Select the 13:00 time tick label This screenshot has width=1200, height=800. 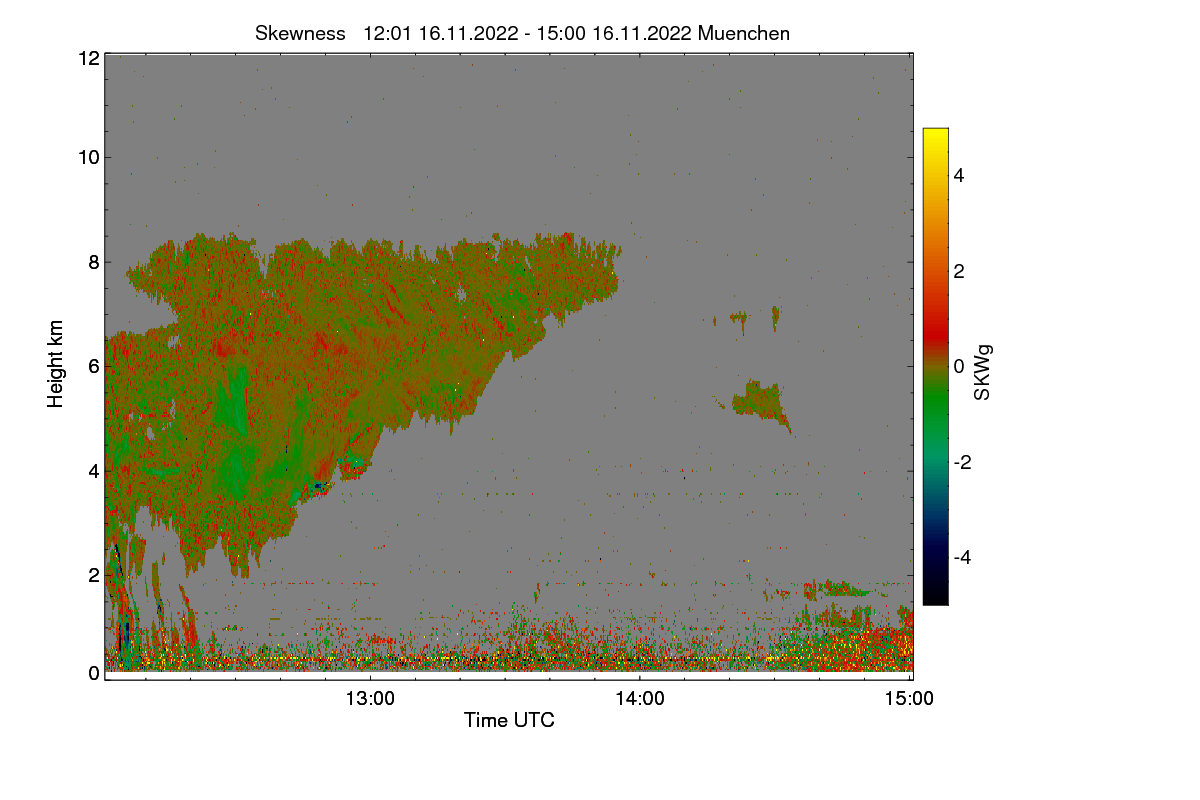[370, 699]
